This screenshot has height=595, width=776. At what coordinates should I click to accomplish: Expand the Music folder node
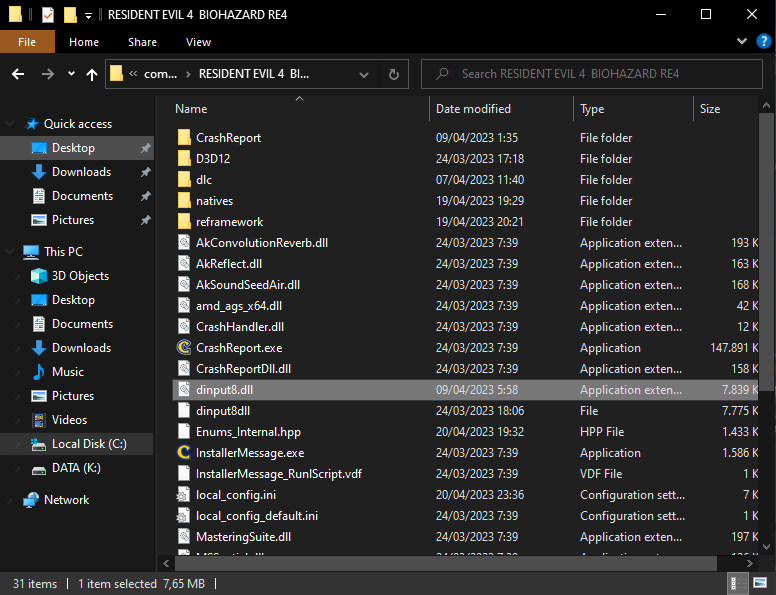tap(18, 372)
